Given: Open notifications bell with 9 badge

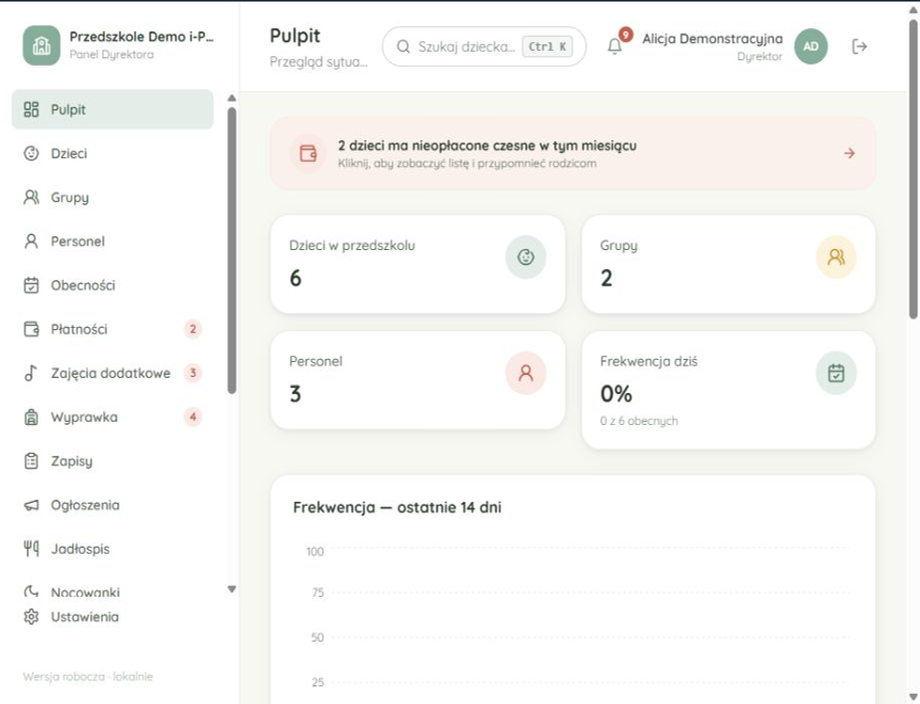Looking at the screenshot, I should point(615,46).
